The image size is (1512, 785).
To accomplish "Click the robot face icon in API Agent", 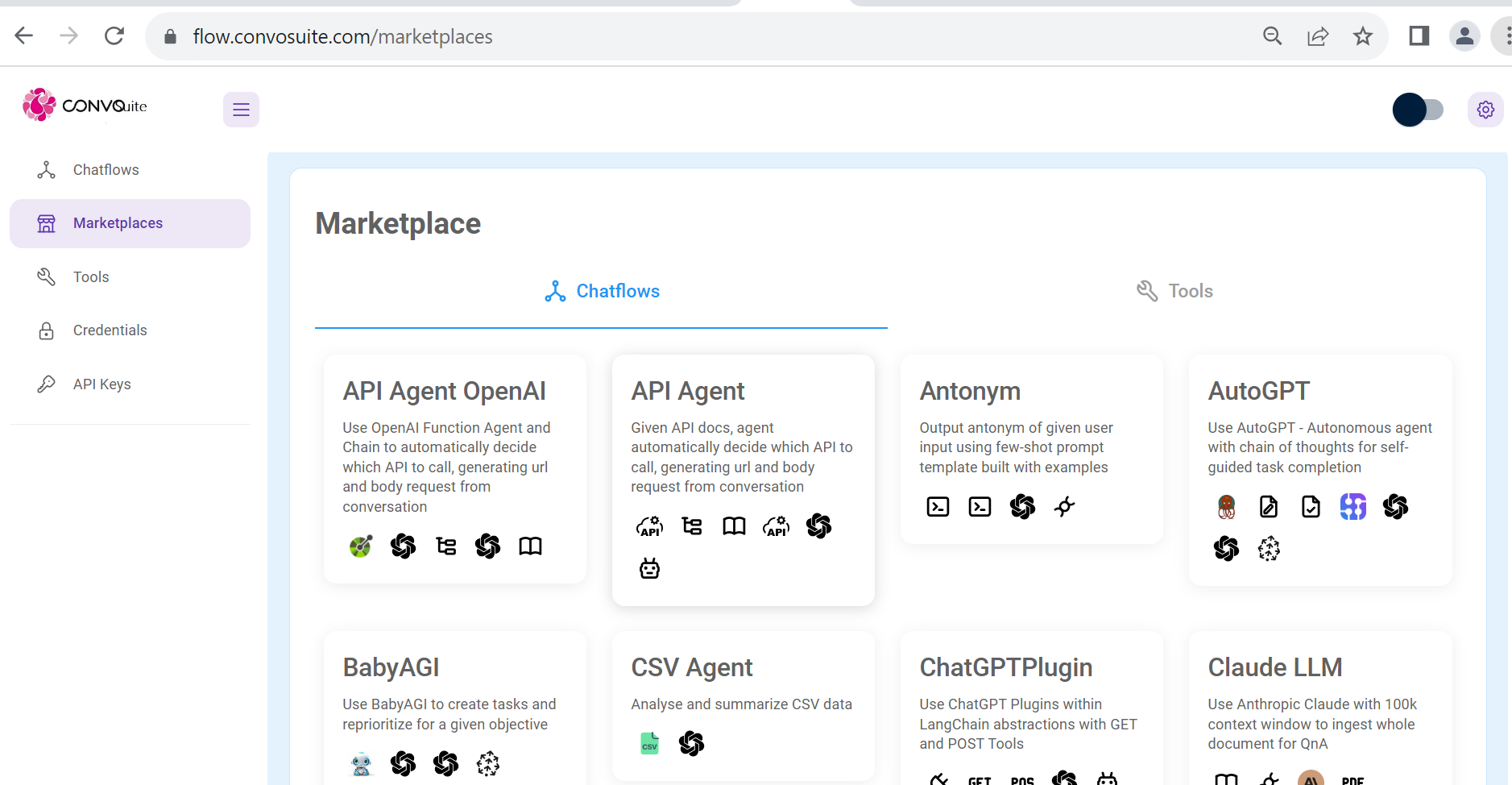I will coord(649,569).
